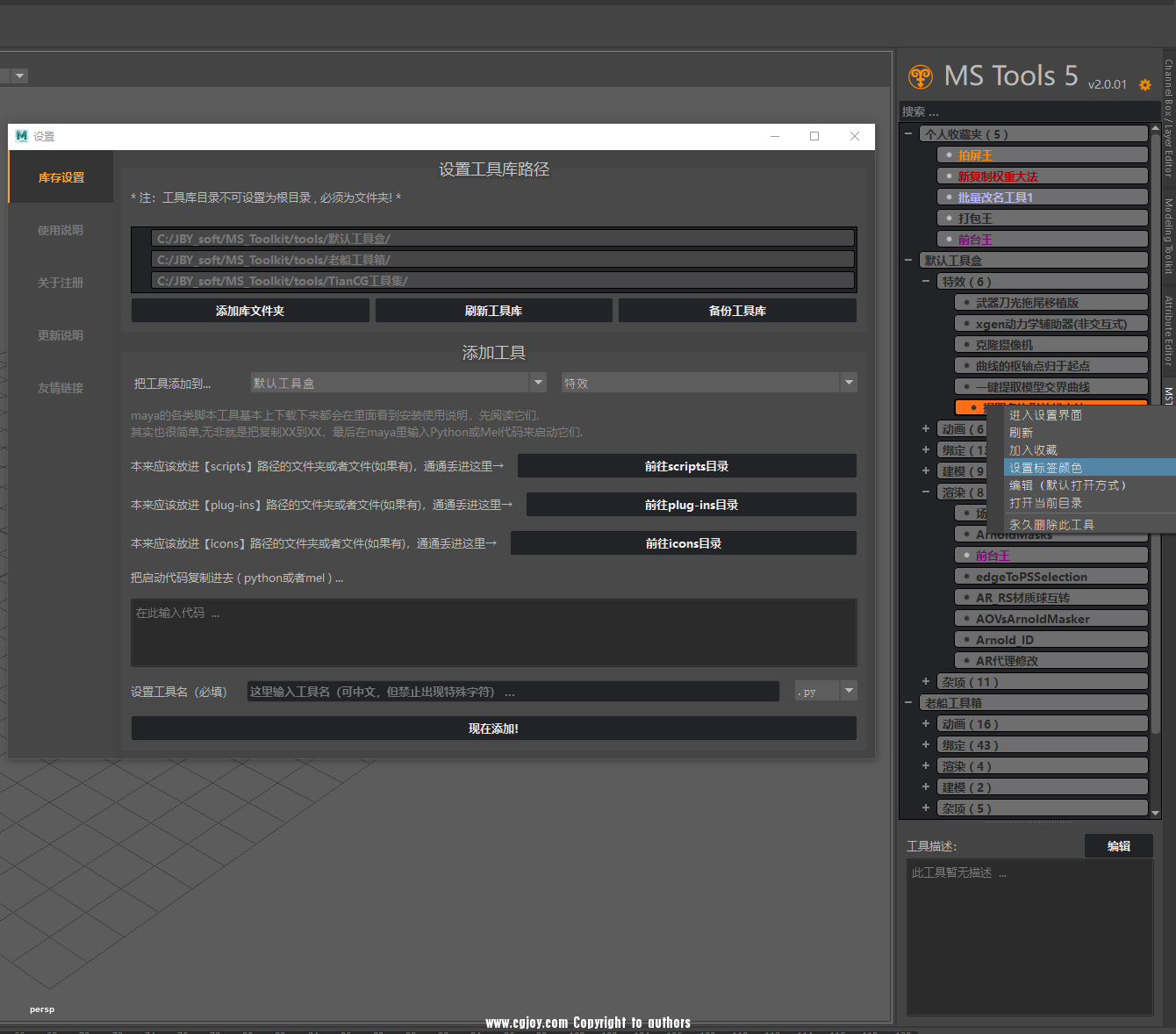The width and height of the screenshot is (1176, 1034).
Task: Click the 备份工具库 button
Action: (x=737, y=311)
